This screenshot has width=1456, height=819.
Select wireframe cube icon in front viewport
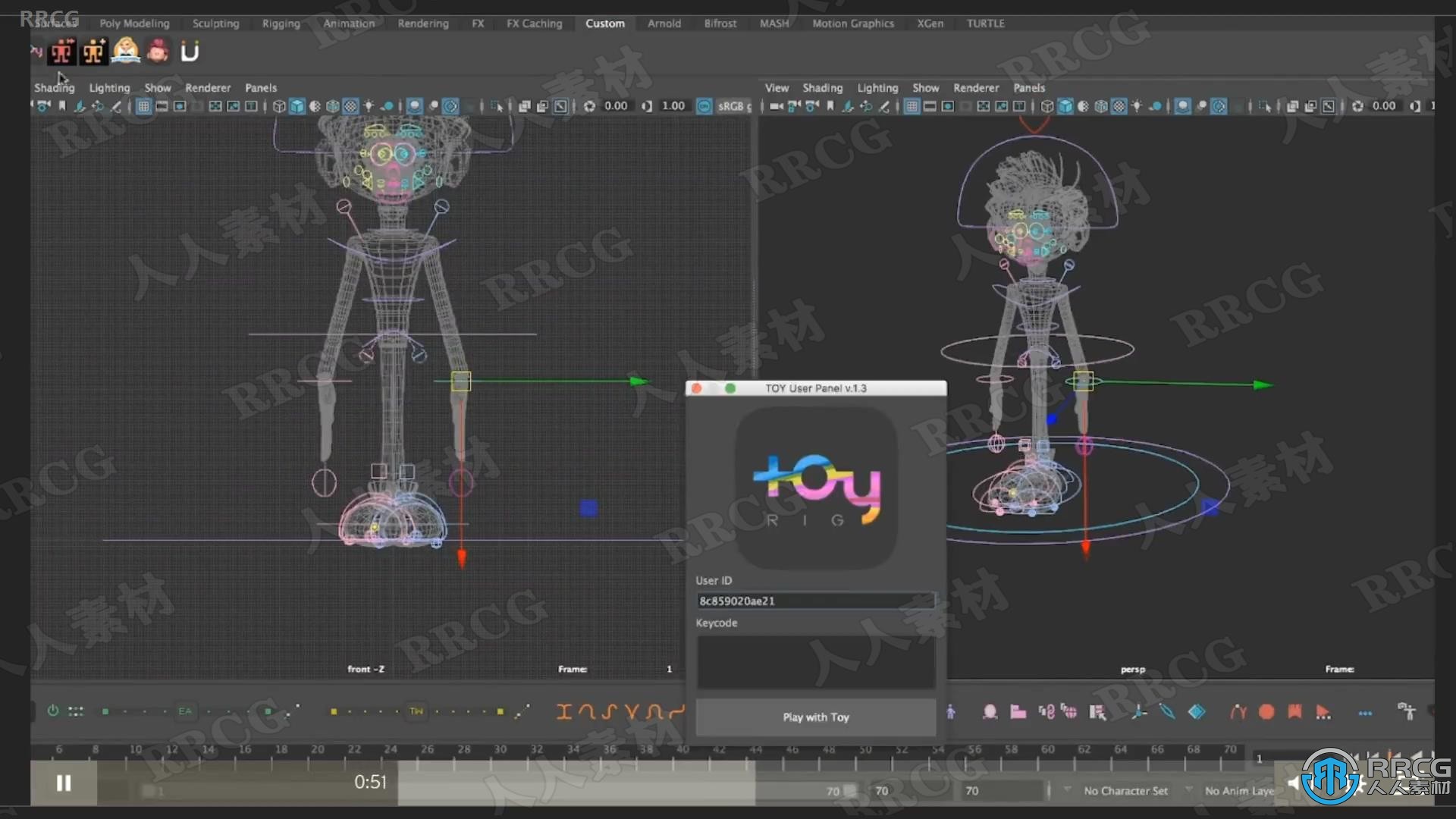point(279,106)
